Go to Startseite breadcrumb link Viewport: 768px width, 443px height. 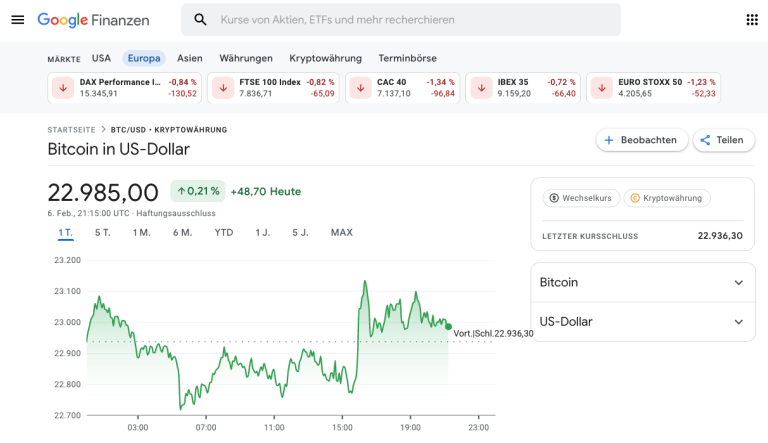click(x=72, y=130)
